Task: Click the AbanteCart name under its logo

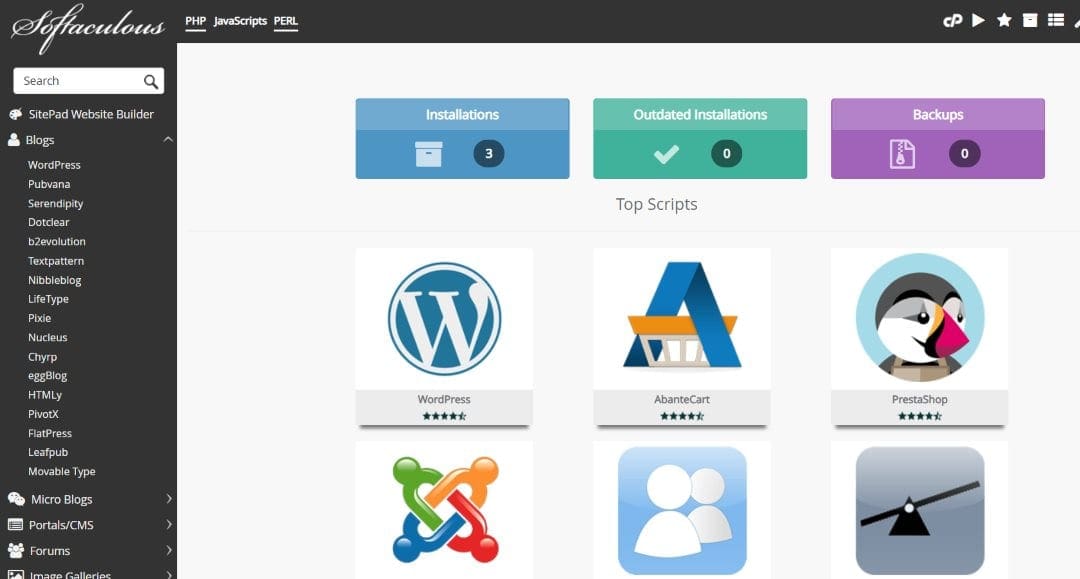Action: (x=682, y=399)
